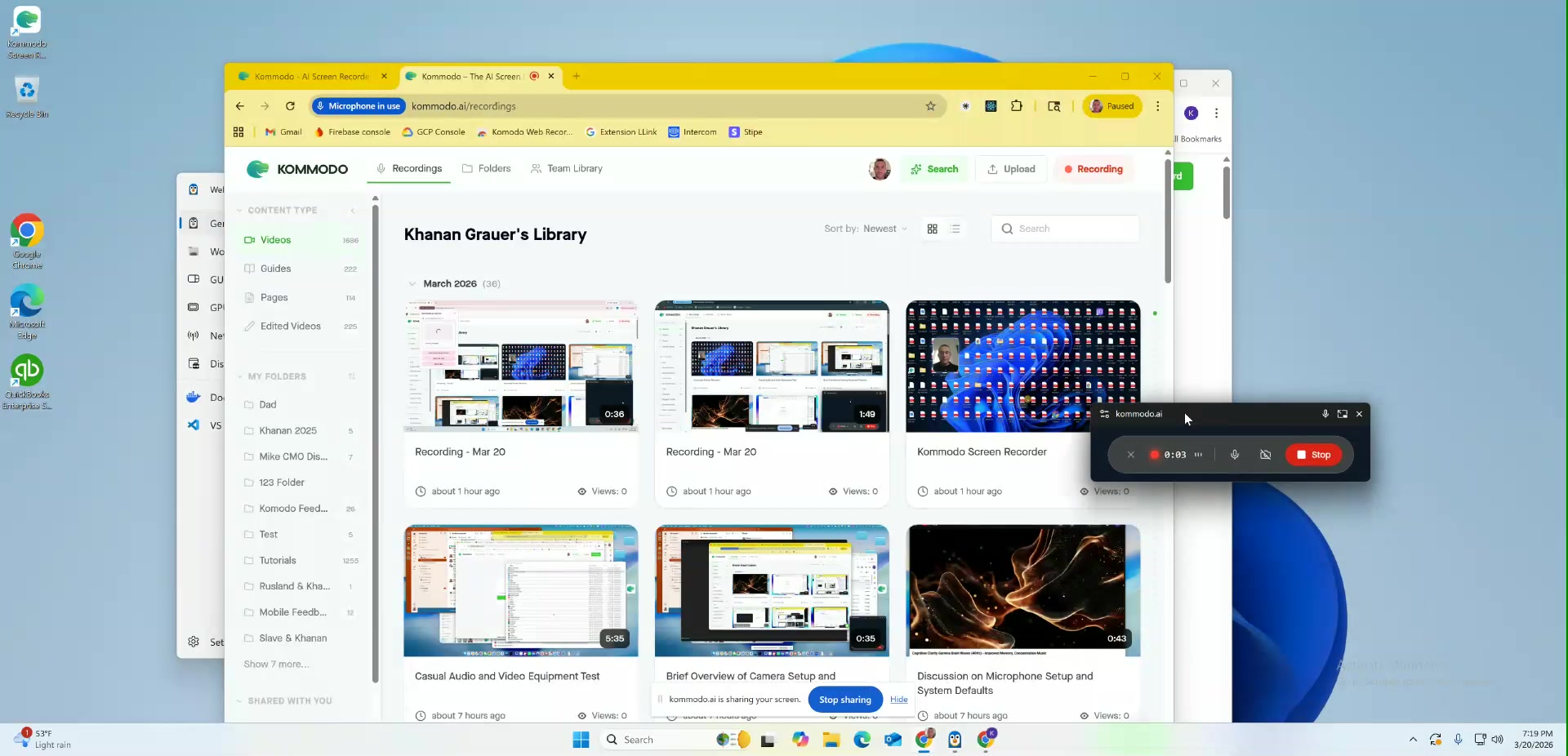Collapse the My Folders section
Screen dimensions: 1568x756
point(240,376)
